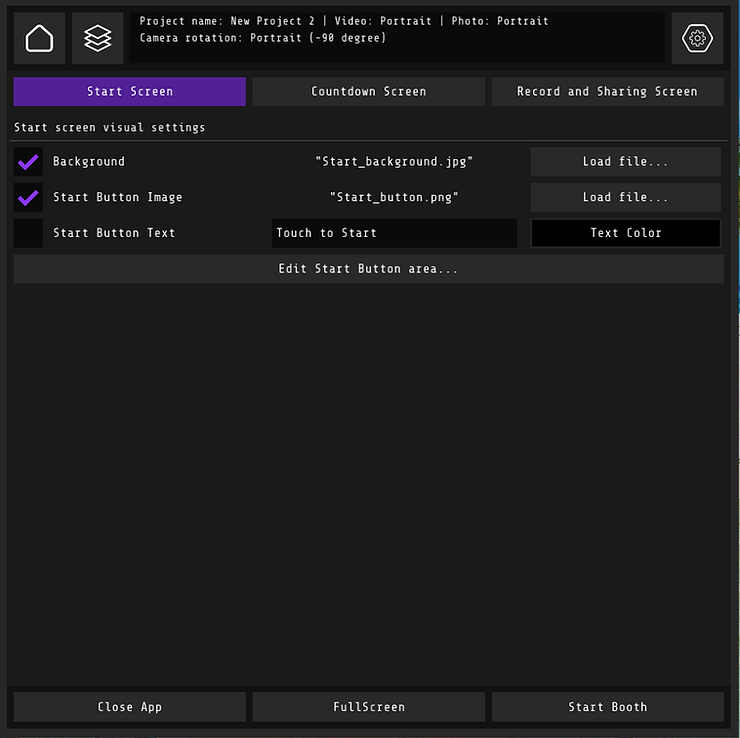
Task: Toggle FullScreen mode button
Action: (x=369, y=707)
